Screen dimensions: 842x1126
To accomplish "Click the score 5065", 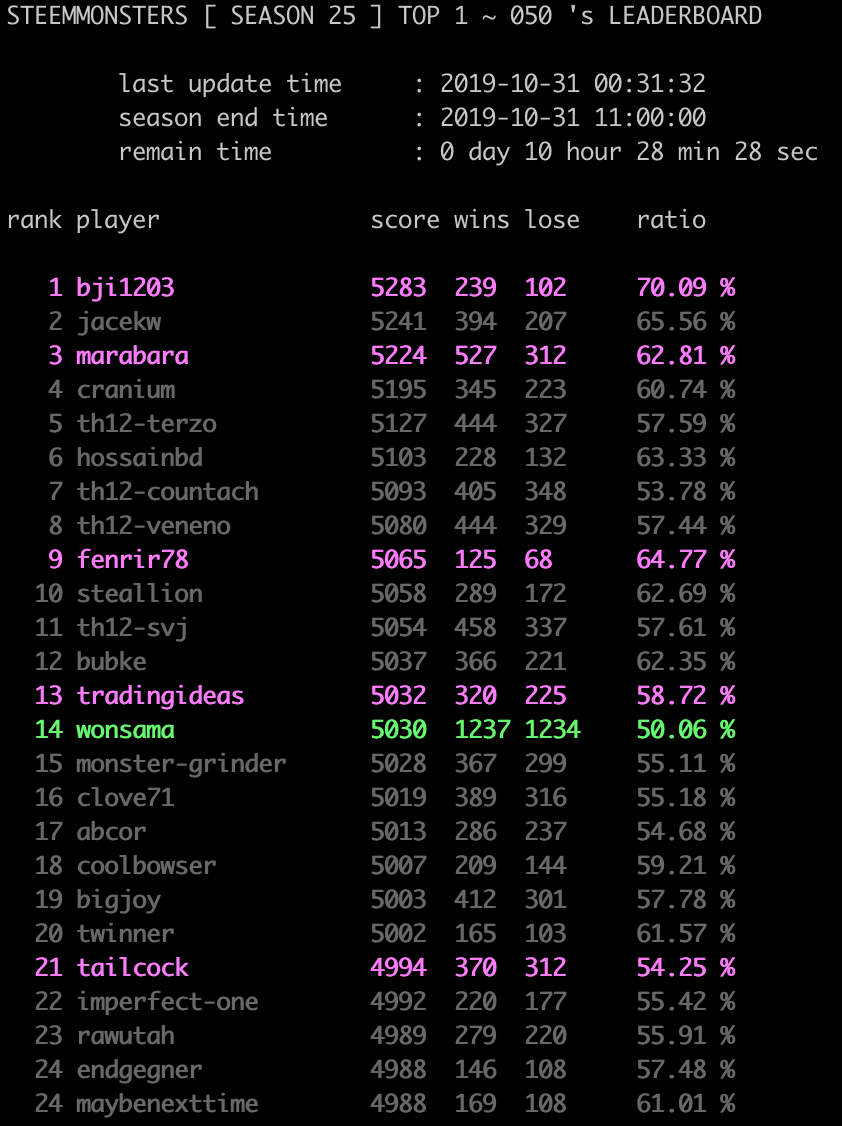I will [x=398, y=559].
